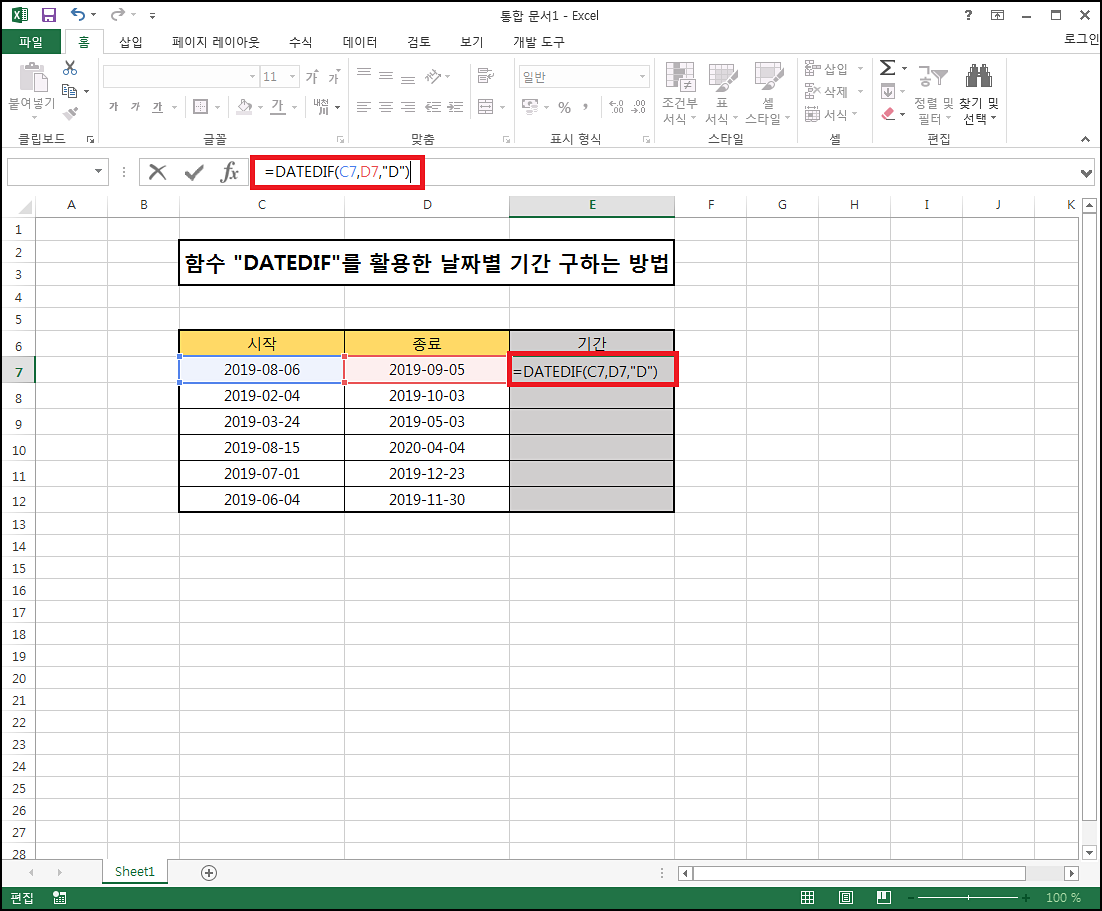Click the Find and Select binoculars icon
Viewport: 1102px width, 911px height.
click(x=978, y=76)
